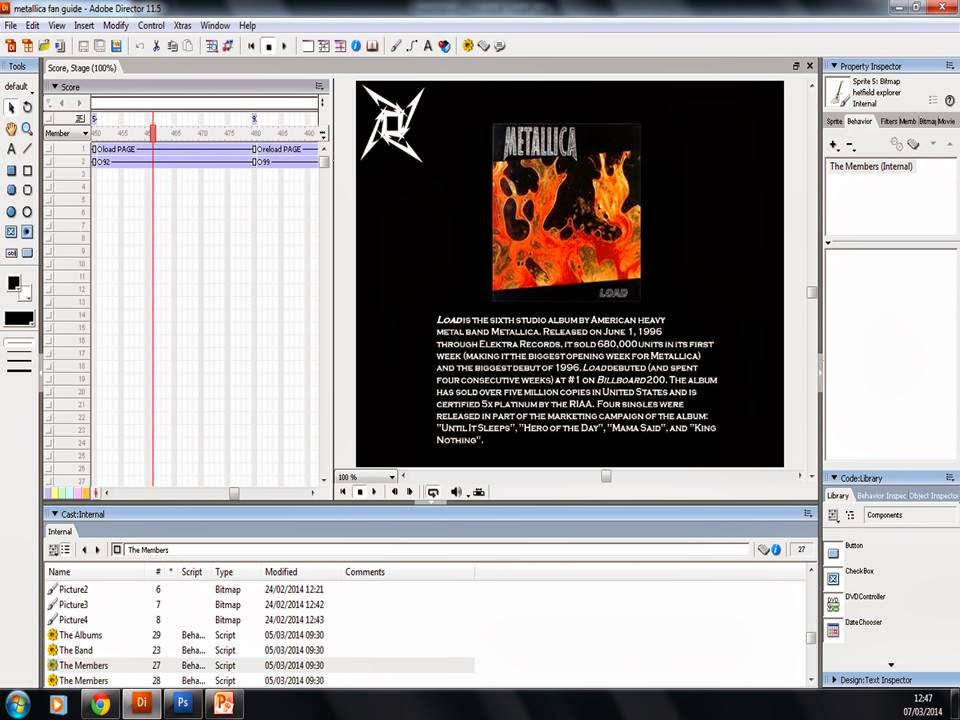Pick the background color swatch
960x720 pixels.
tap(26, 294)
